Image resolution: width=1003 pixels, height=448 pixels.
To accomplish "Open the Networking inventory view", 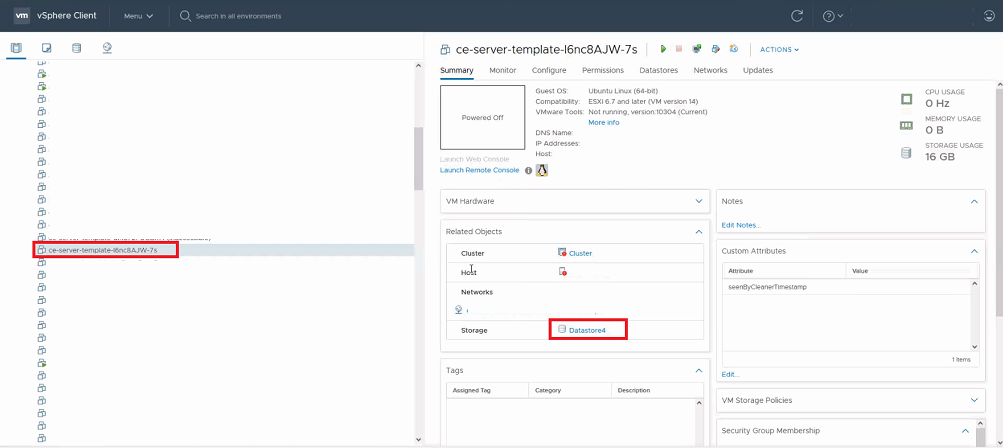I will (107, 48).
